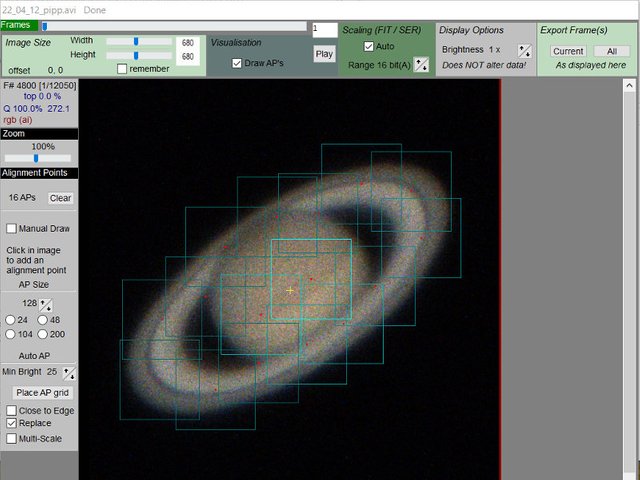
Task: Enable Manual Draw checkbox
Action: (11, 228)
